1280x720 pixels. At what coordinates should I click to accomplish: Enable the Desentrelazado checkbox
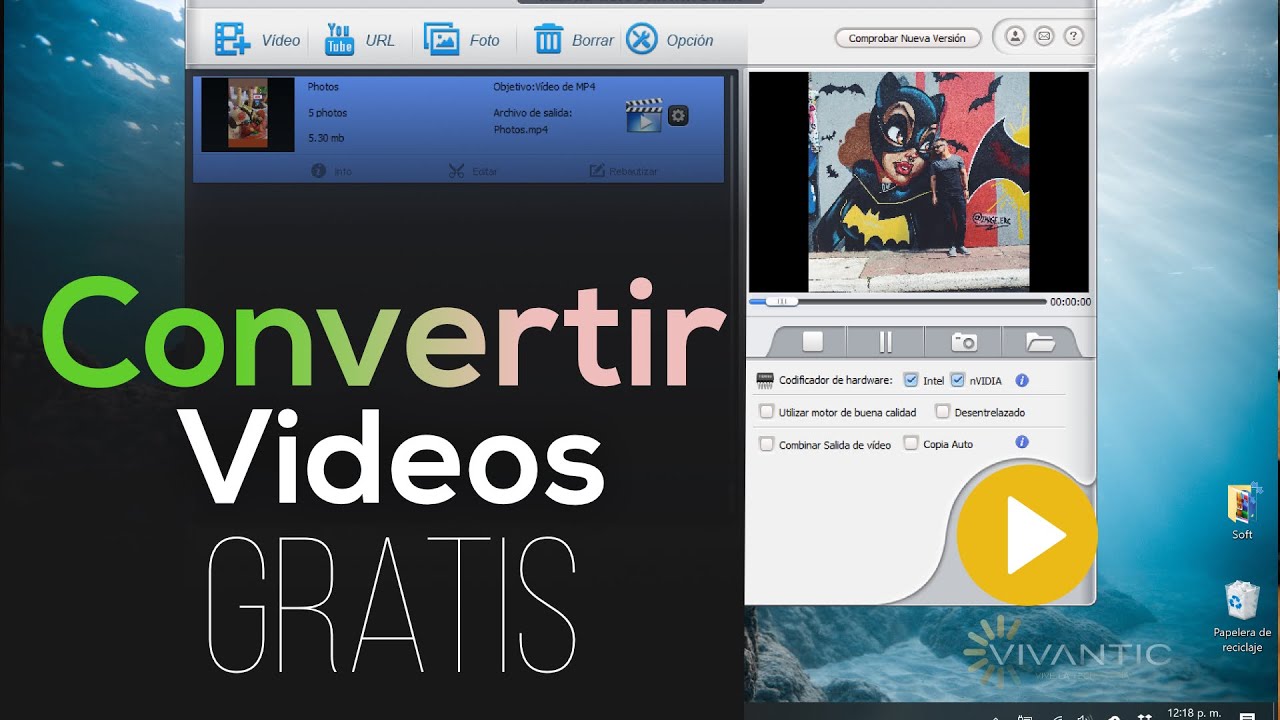coord(942,412)
